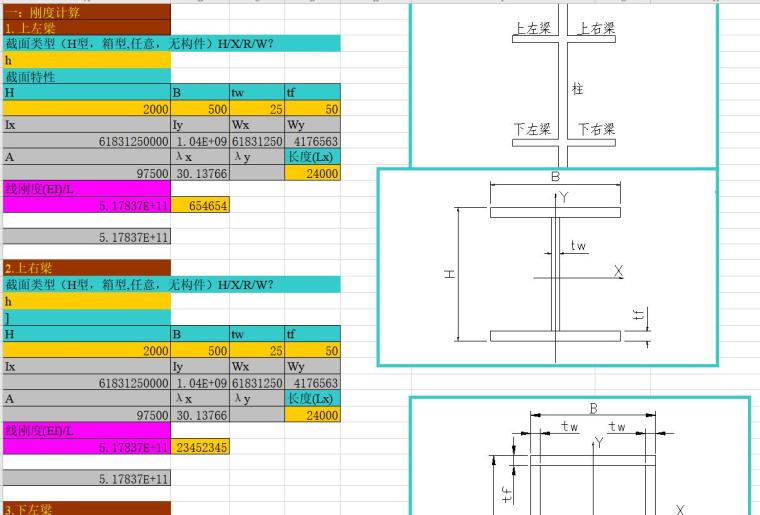Select the 654654 orange cell

coord(201,205)
